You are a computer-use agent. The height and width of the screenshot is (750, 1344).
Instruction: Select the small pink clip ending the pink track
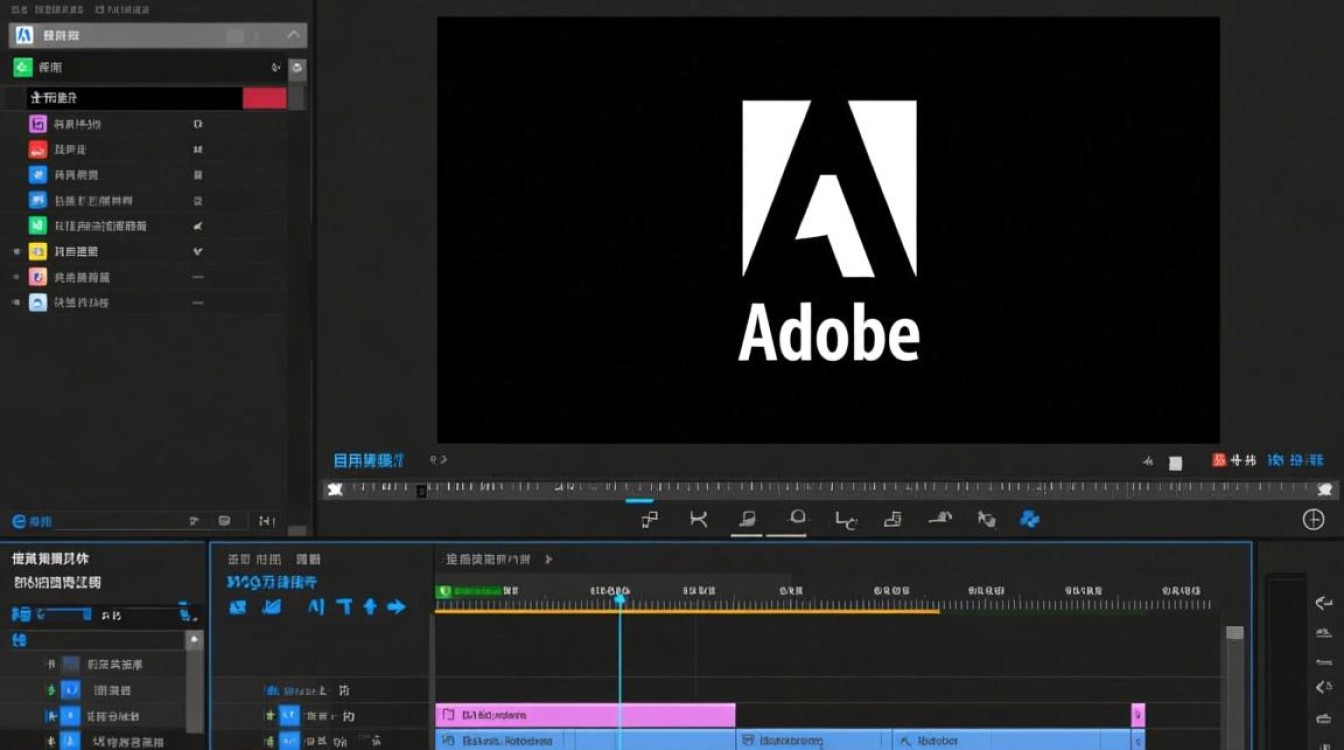(x=1138, y=715)
